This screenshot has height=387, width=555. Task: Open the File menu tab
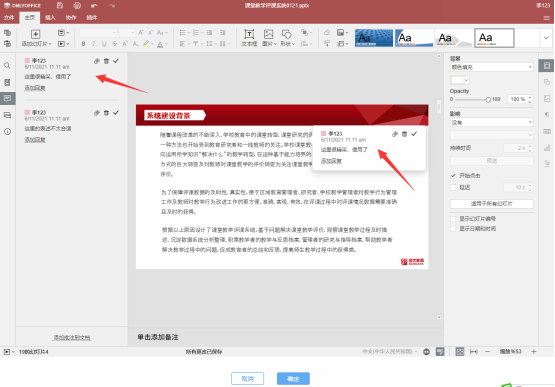(x=9, y=17)
